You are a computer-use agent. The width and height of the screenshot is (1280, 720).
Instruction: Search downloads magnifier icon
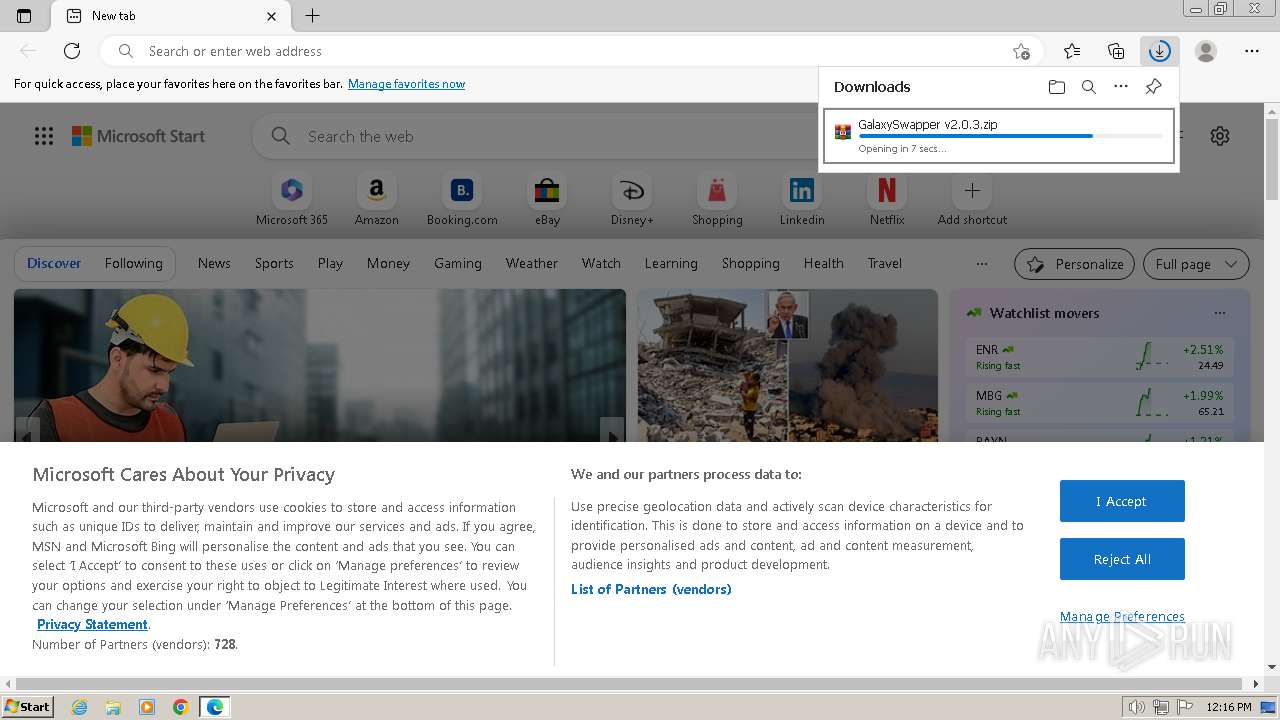(1089, 87)
